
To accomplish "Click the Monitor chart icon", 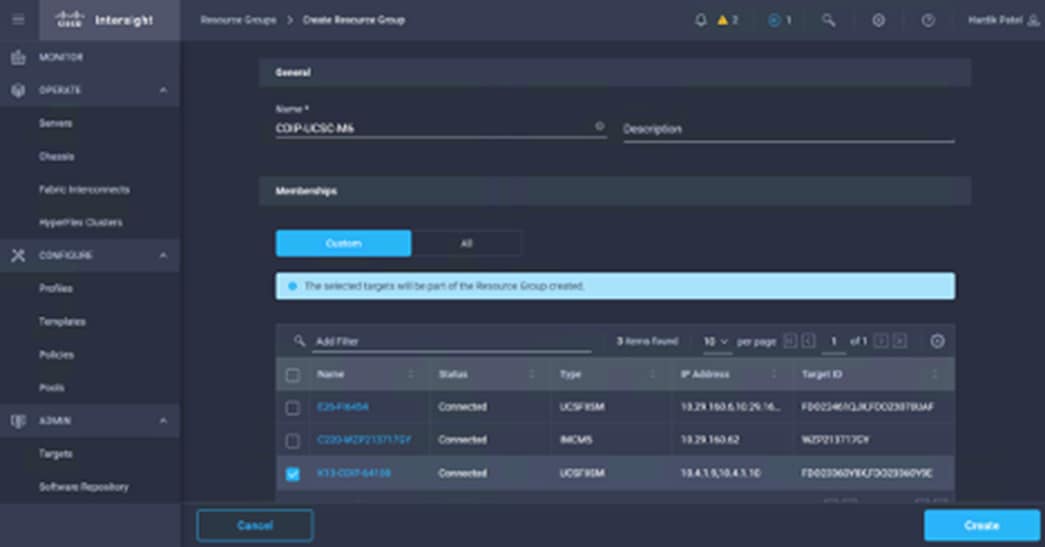I will [x=18, y=57].
